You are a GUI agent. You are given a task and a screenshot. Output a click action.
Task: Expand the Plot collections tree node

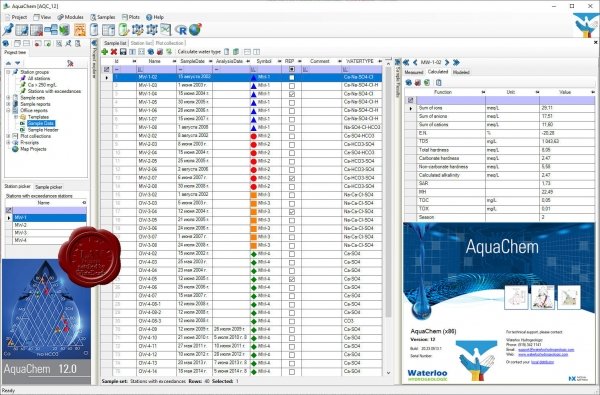[x=8, y=136]
